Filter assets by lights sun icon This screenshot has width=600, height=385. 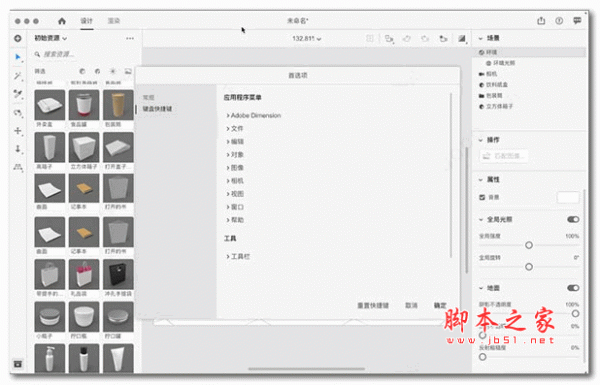(113, 71)
